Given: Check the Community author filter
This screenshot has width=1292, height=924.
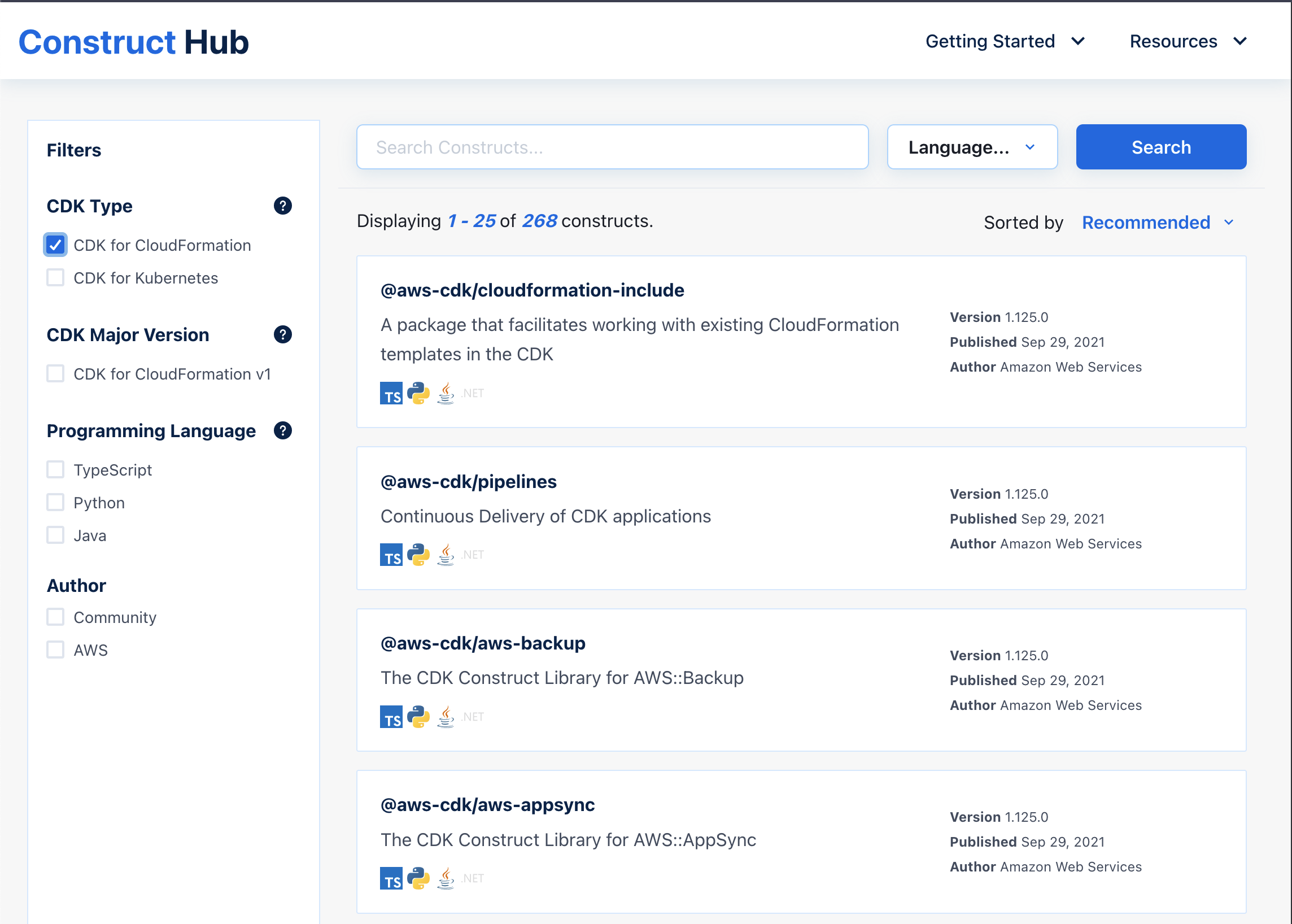Looking at the screenshot, I should tap(55, 617).
